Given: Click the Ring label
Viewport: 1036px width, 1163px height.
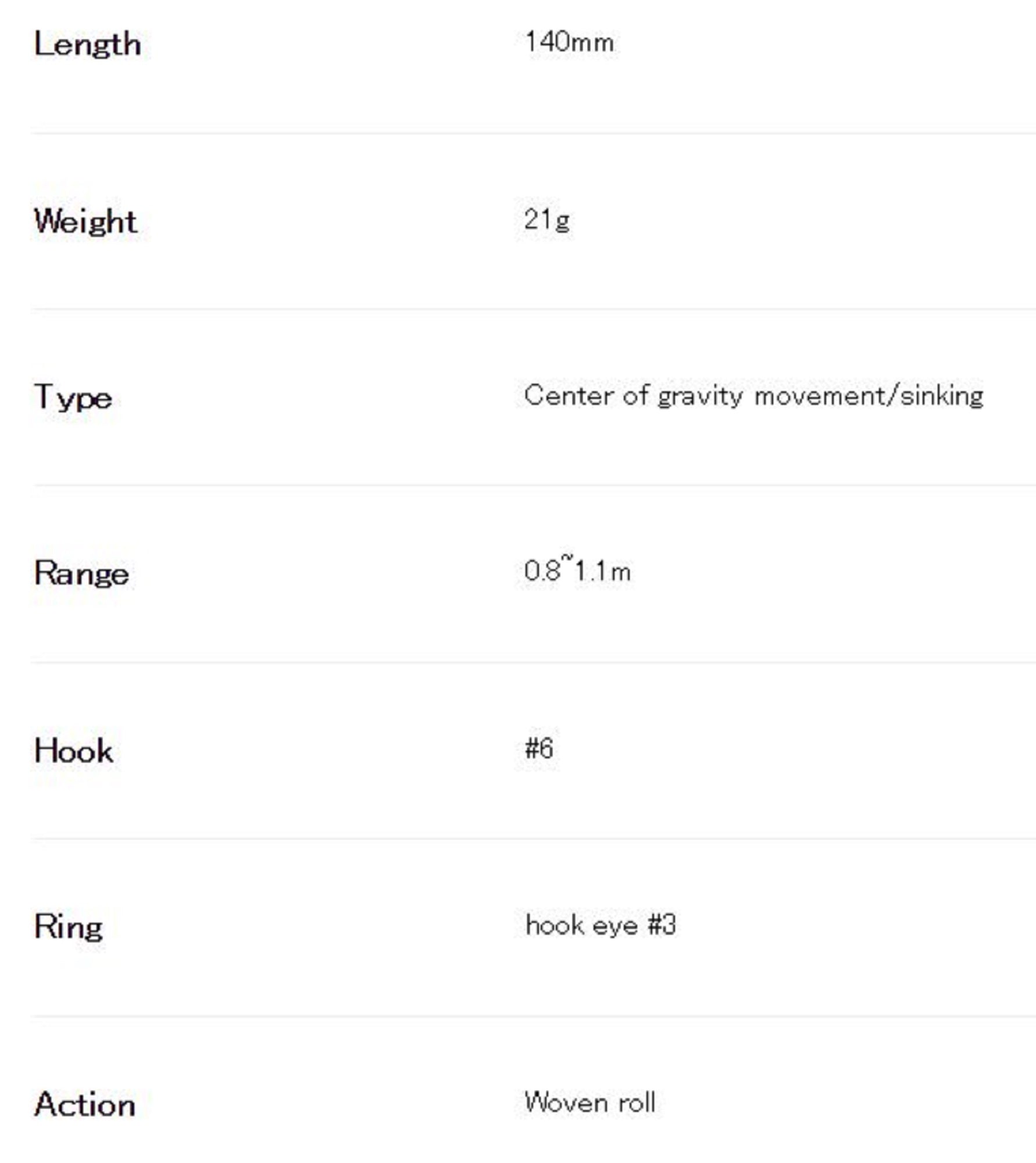Looking at the screenshot, I should (x=69, y=927).
